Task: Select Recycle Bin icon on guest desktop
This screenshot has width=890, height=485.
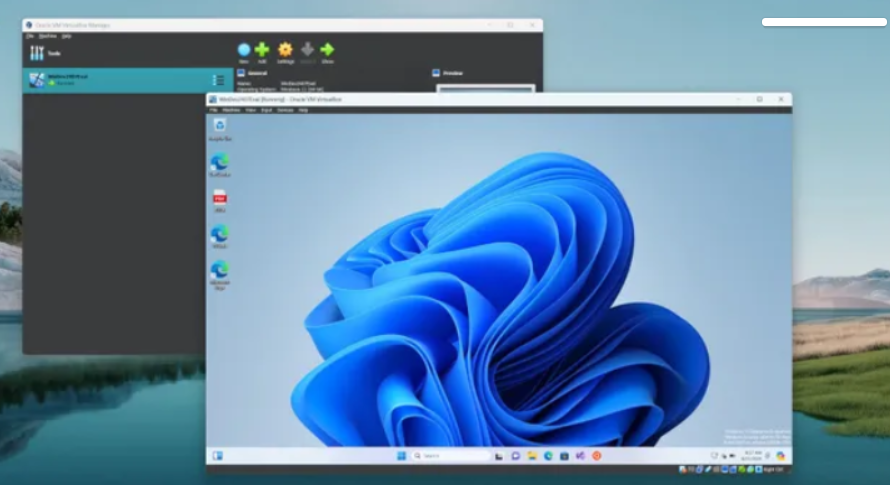Action: [x=220, y=129]
